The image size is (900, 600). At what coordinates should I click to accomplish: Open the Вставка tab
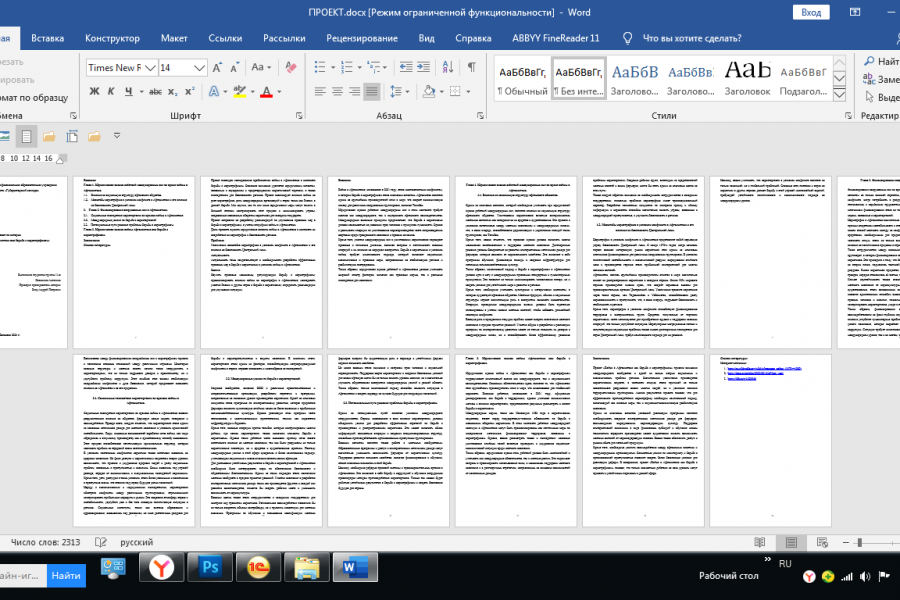coord(47,38)
